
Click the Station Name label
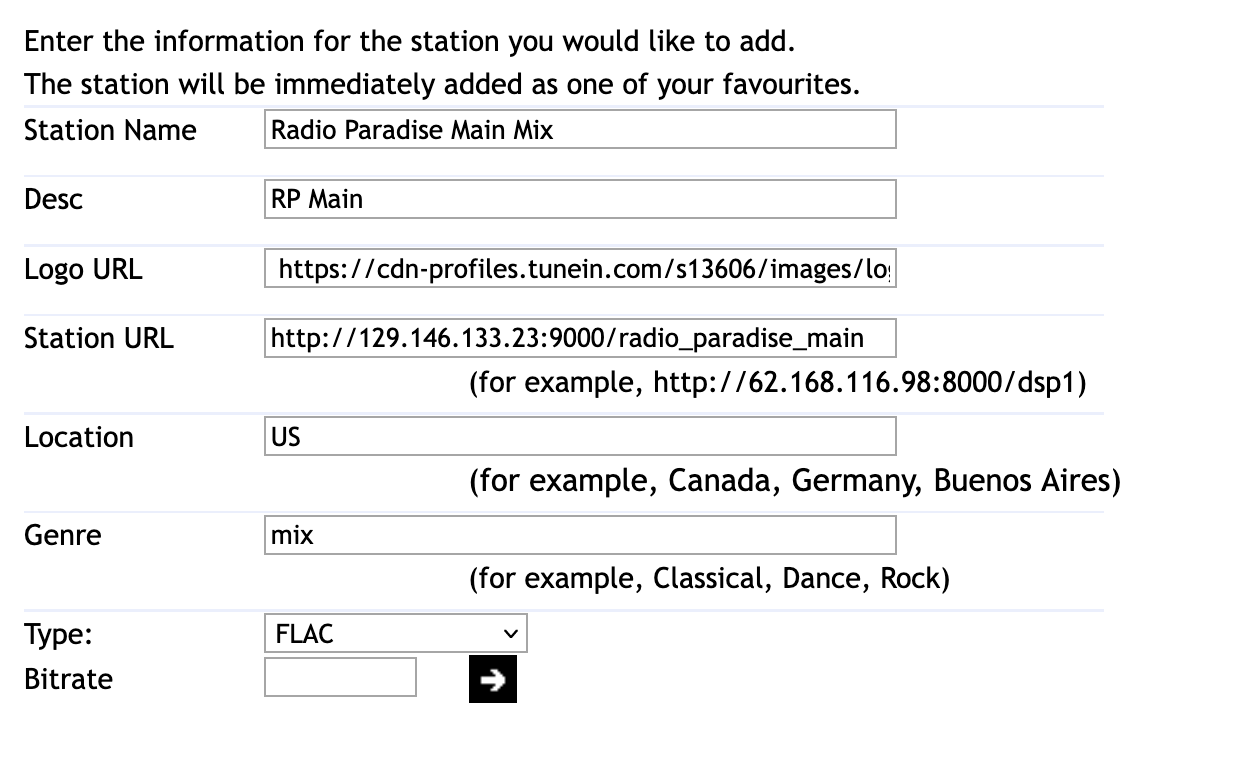pyautogui.click(x=110, y=131)
